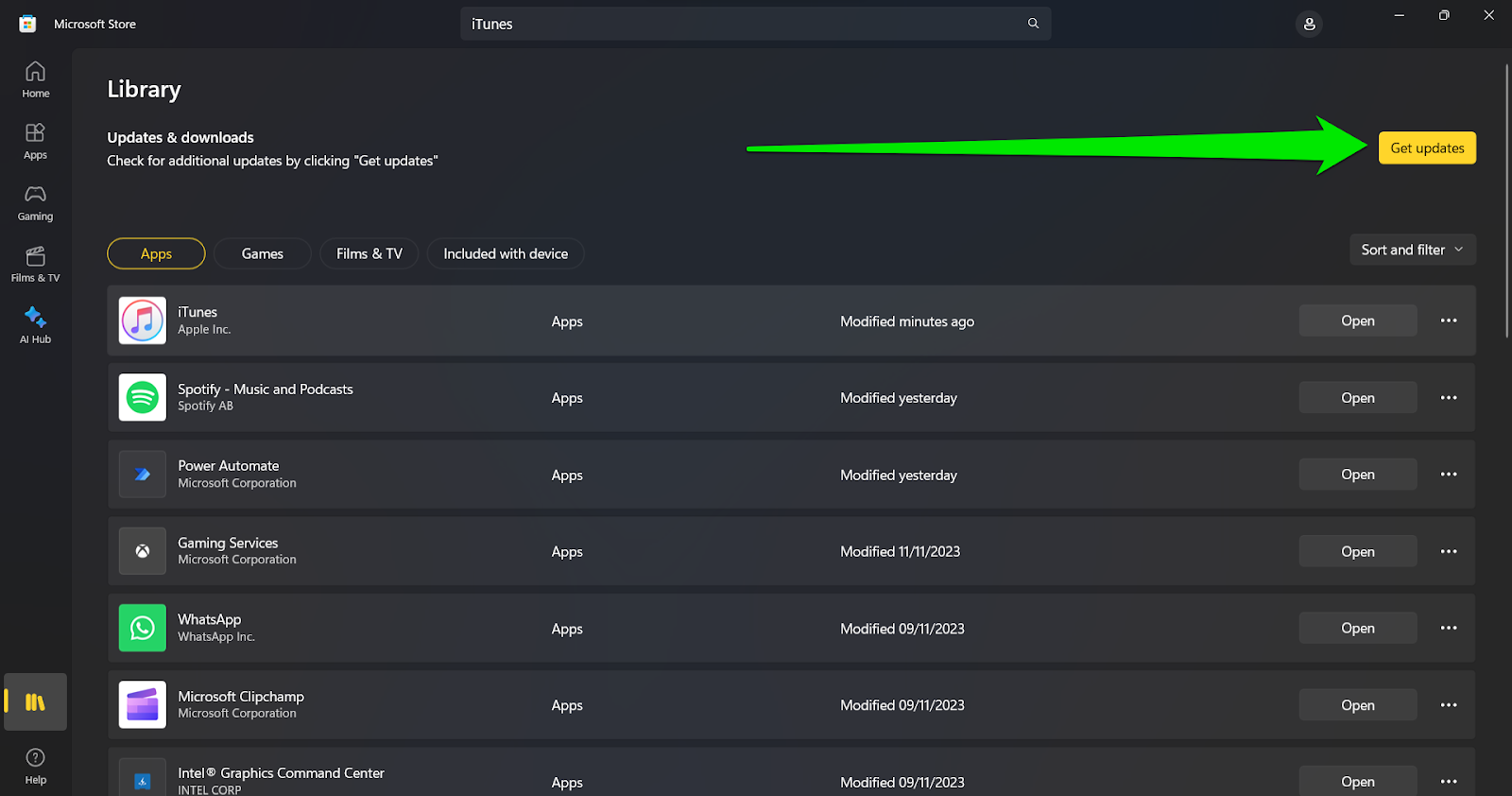Image resolution: width=1512 pixels, height=796 pixels.
Task: Click the Library page heading
Action: (144, 90)
